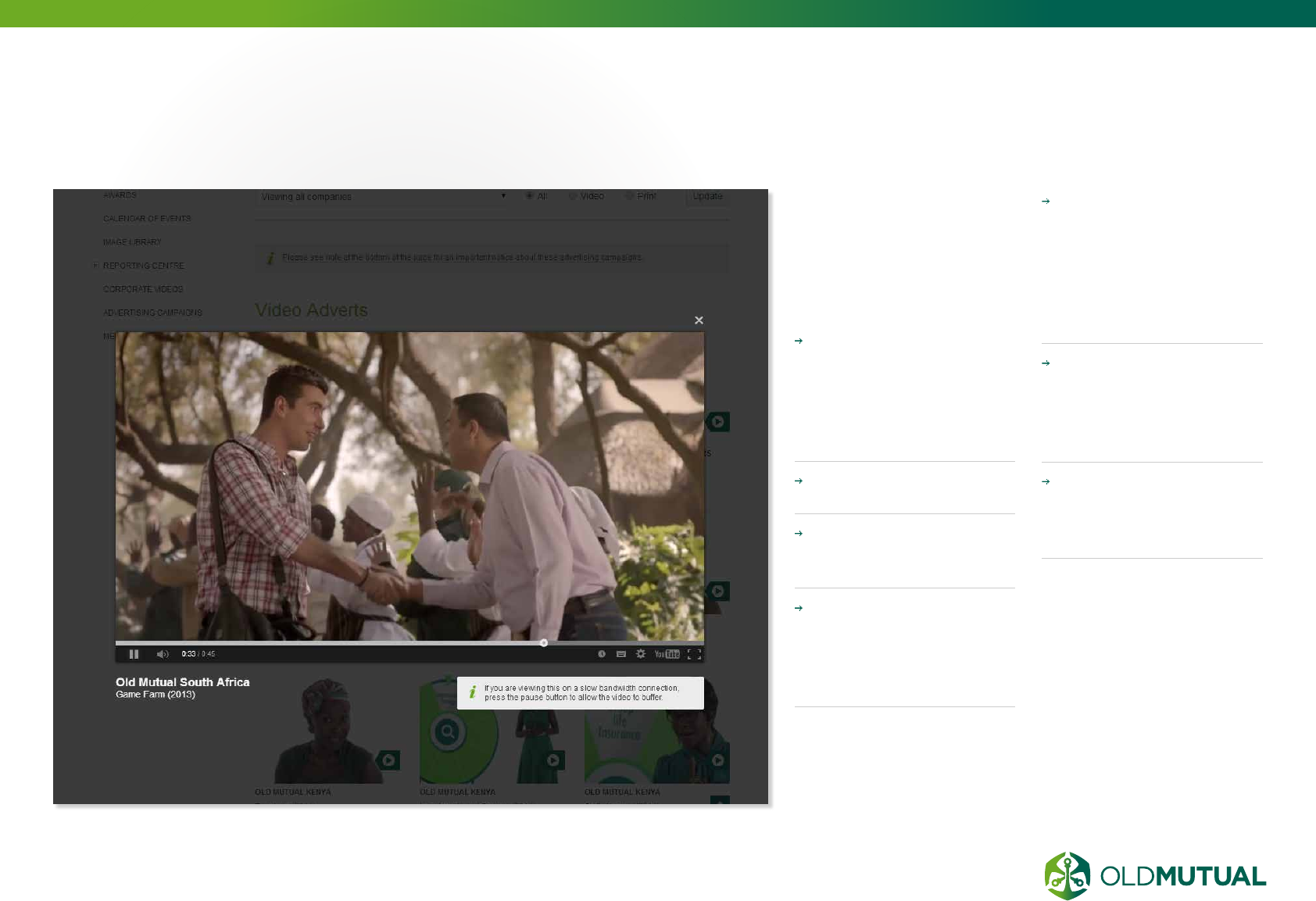Play third Old Mutual Kenya life insurance video
The width and height of the screenshot is (1316, 901).
tap(717, 760)
